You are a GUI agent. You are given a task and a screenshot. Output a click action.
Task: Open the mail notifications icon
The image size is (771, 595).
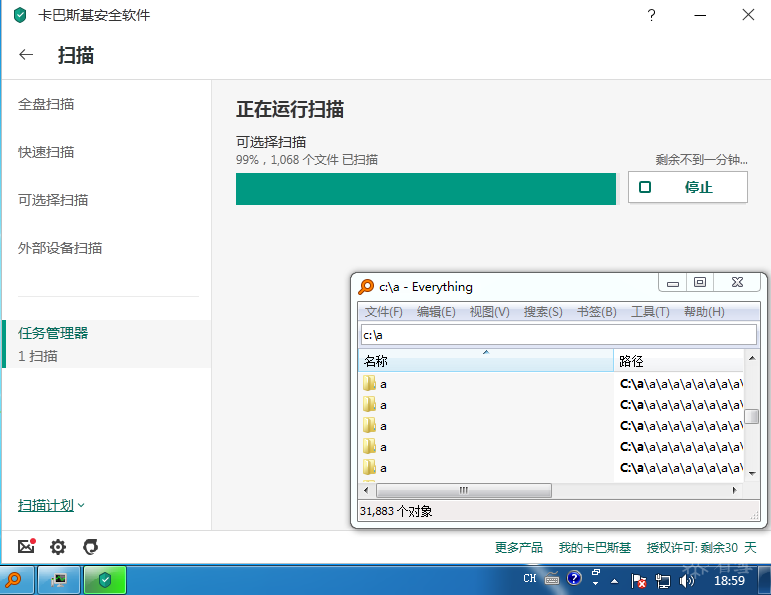click(26, 546)
